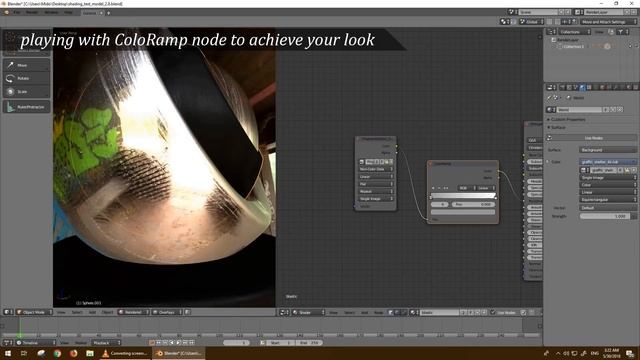640x360 pixels.
Task: Expand the Custom Properties panel
Action: pyautogui.click(x=567, y=120)
